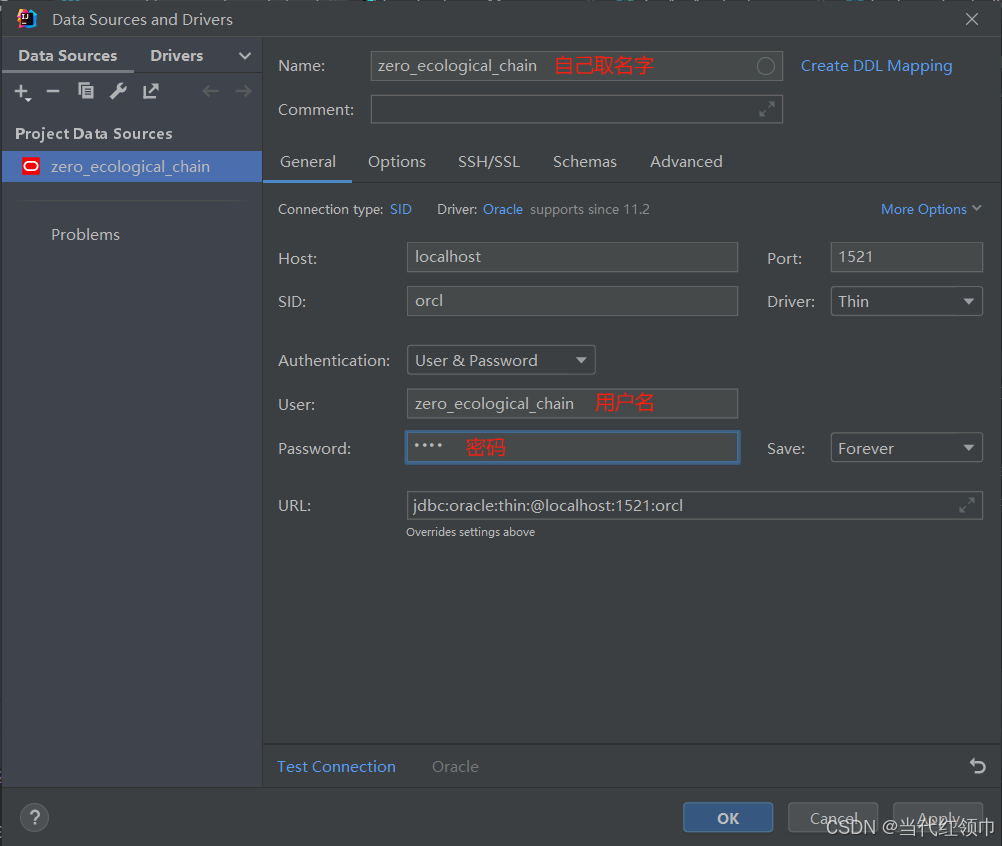
Task: Expand the Comment field
Action: (x=767, y=109)
